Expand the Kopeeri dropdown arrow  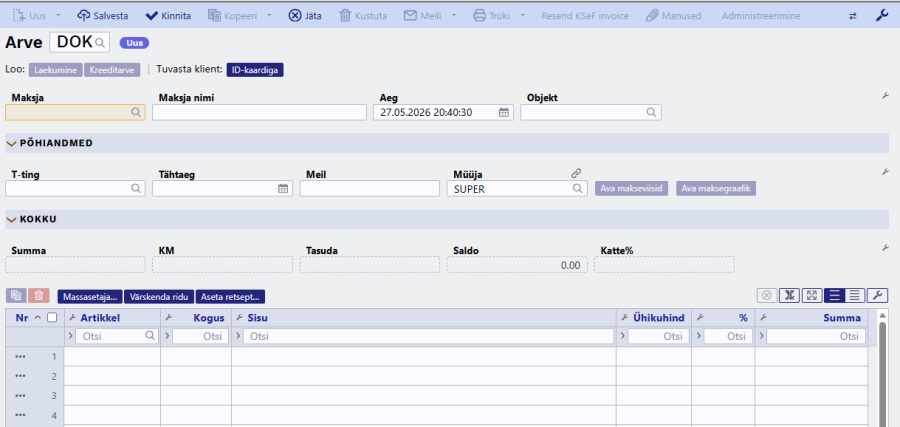pos(270,15)
